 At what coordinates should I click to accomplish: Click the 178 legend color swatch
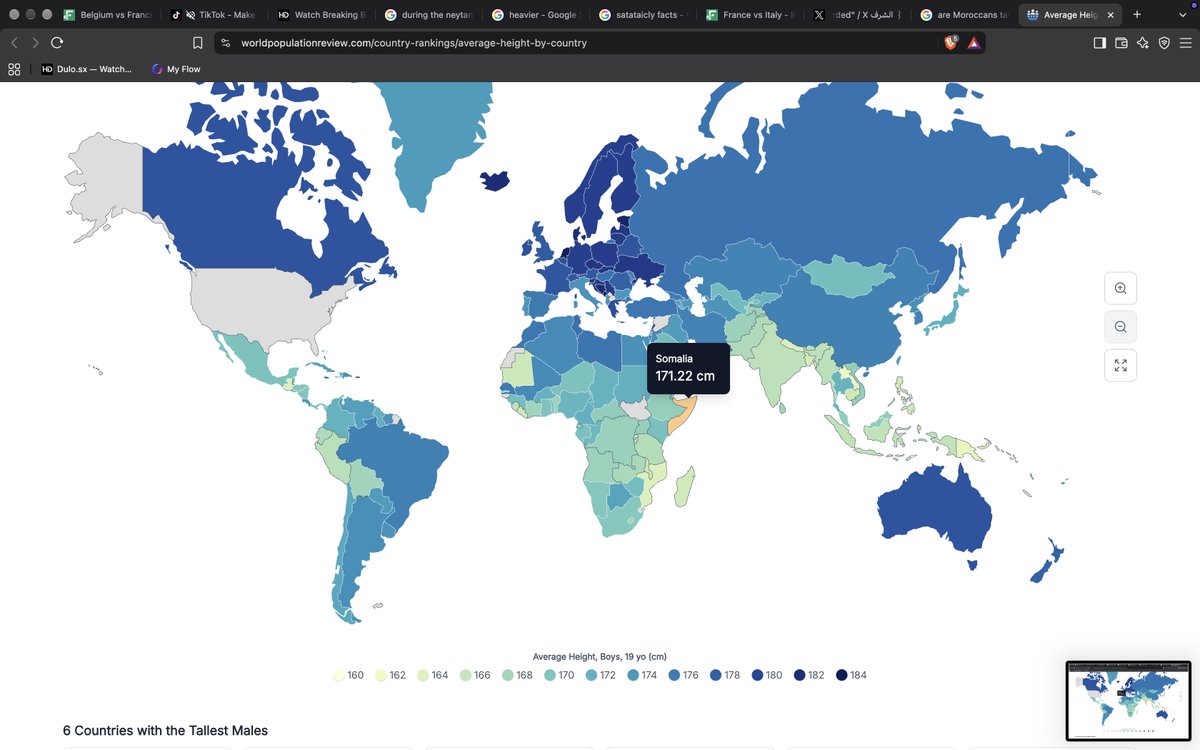[x=715, y=675]
